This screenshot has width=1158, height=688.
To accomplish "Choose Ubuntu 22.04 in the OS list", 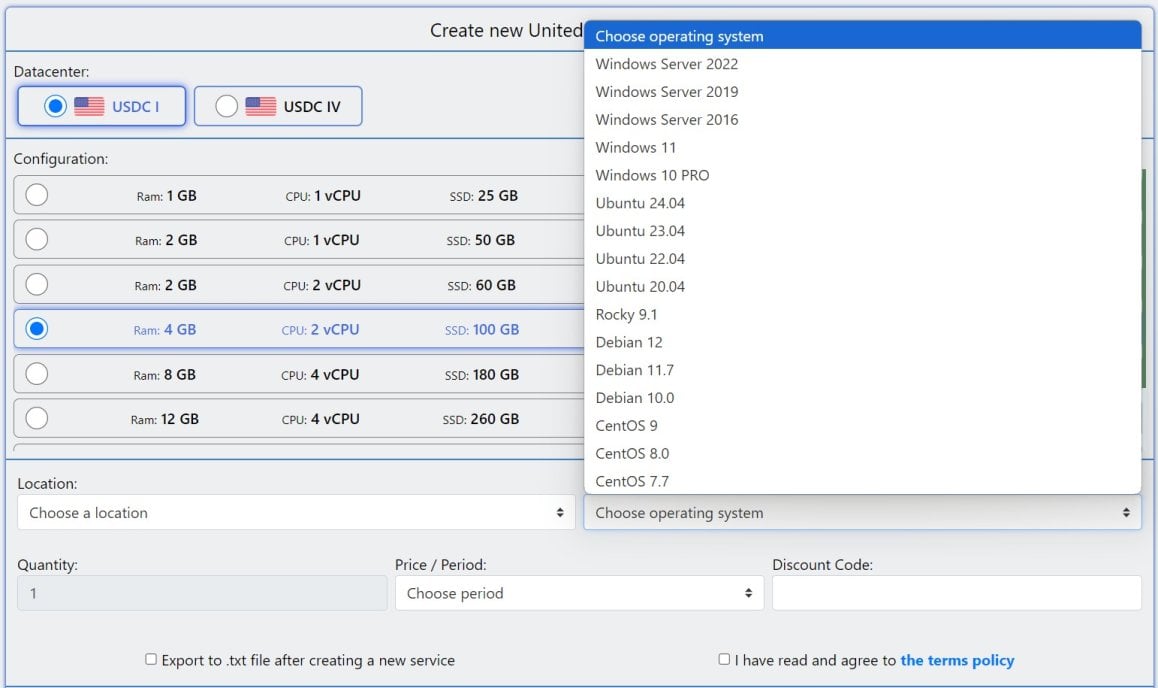I will pos(863,258).
